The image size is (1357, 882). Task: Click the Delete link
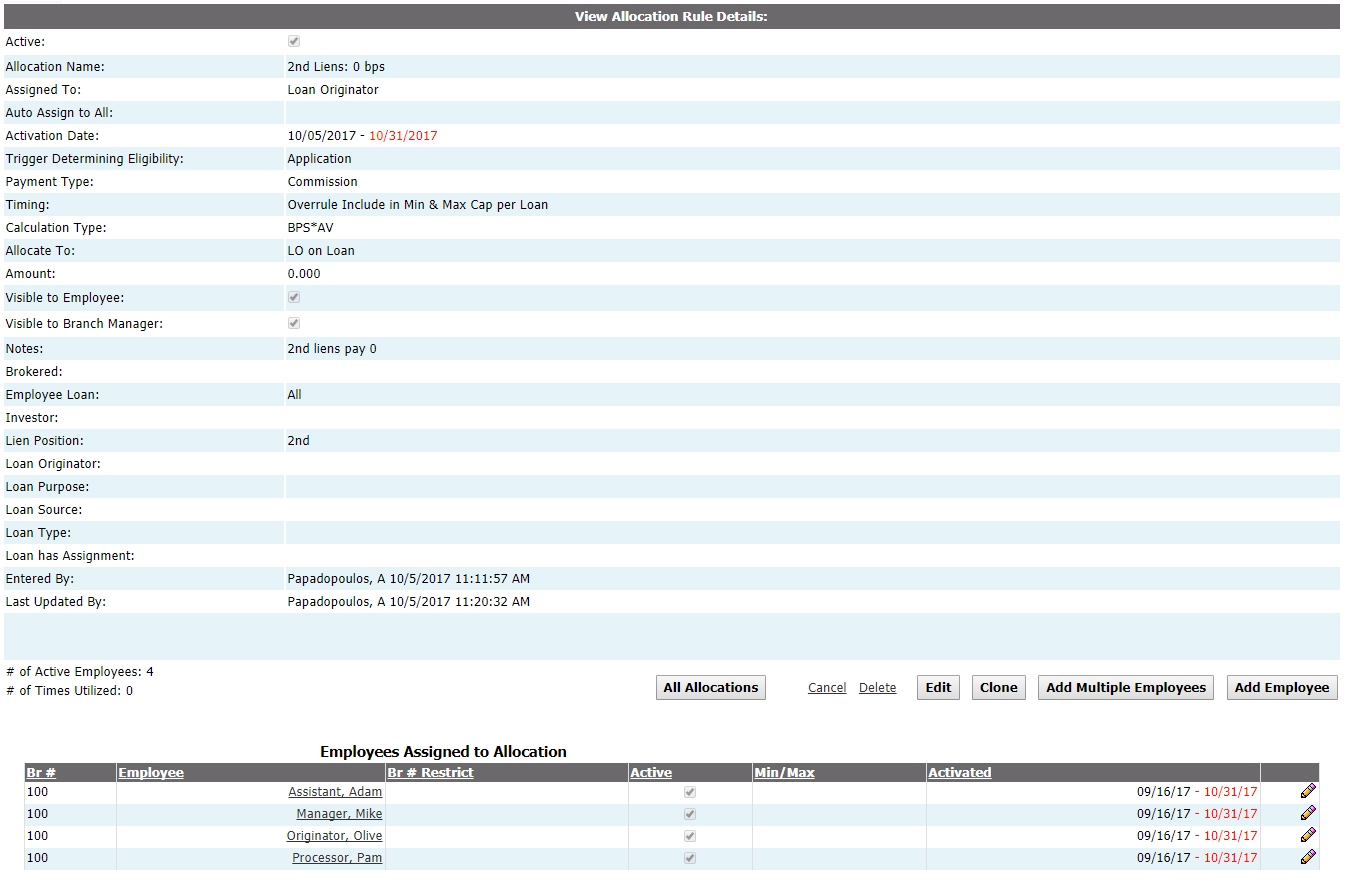(878, 688)
